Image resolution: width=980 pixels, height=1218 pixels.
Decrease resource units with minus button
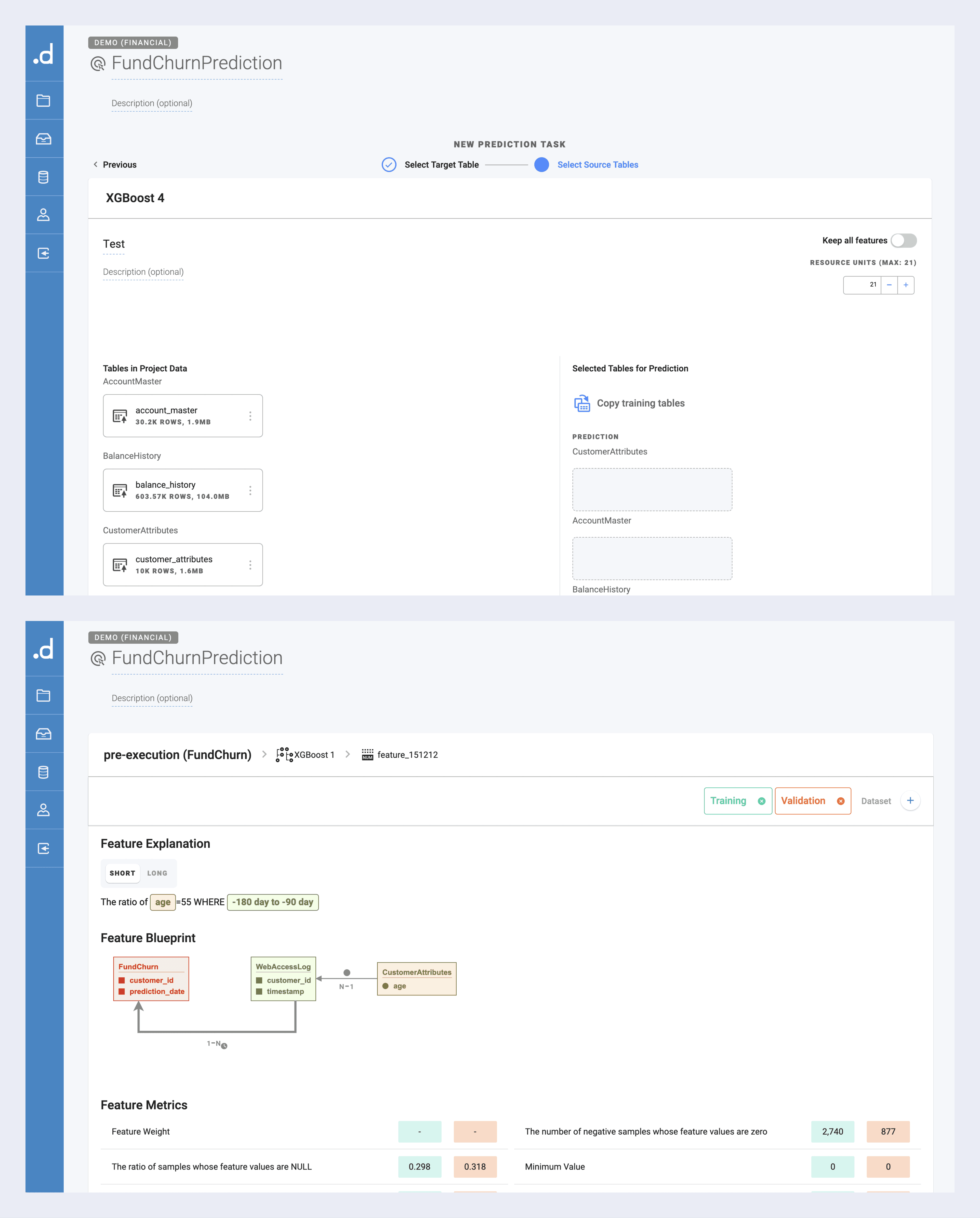[x=889, y=285]
